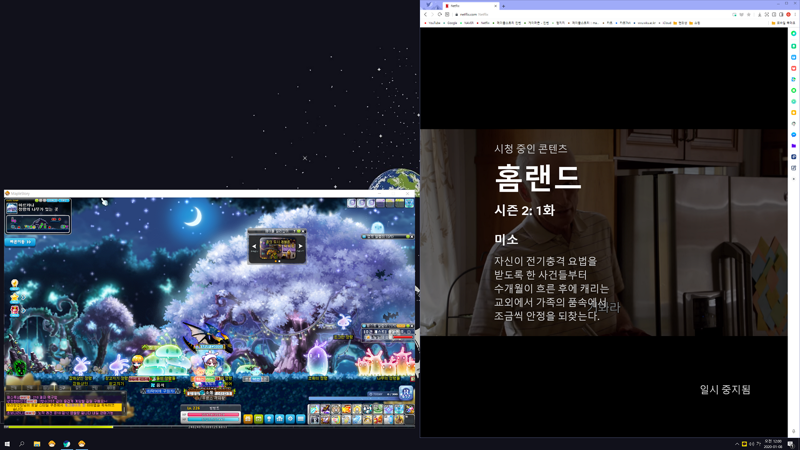The height and width of the screenshot is (450, 800).
Task: Click the fourth skill in the top quickslot row
Action: 346,409
